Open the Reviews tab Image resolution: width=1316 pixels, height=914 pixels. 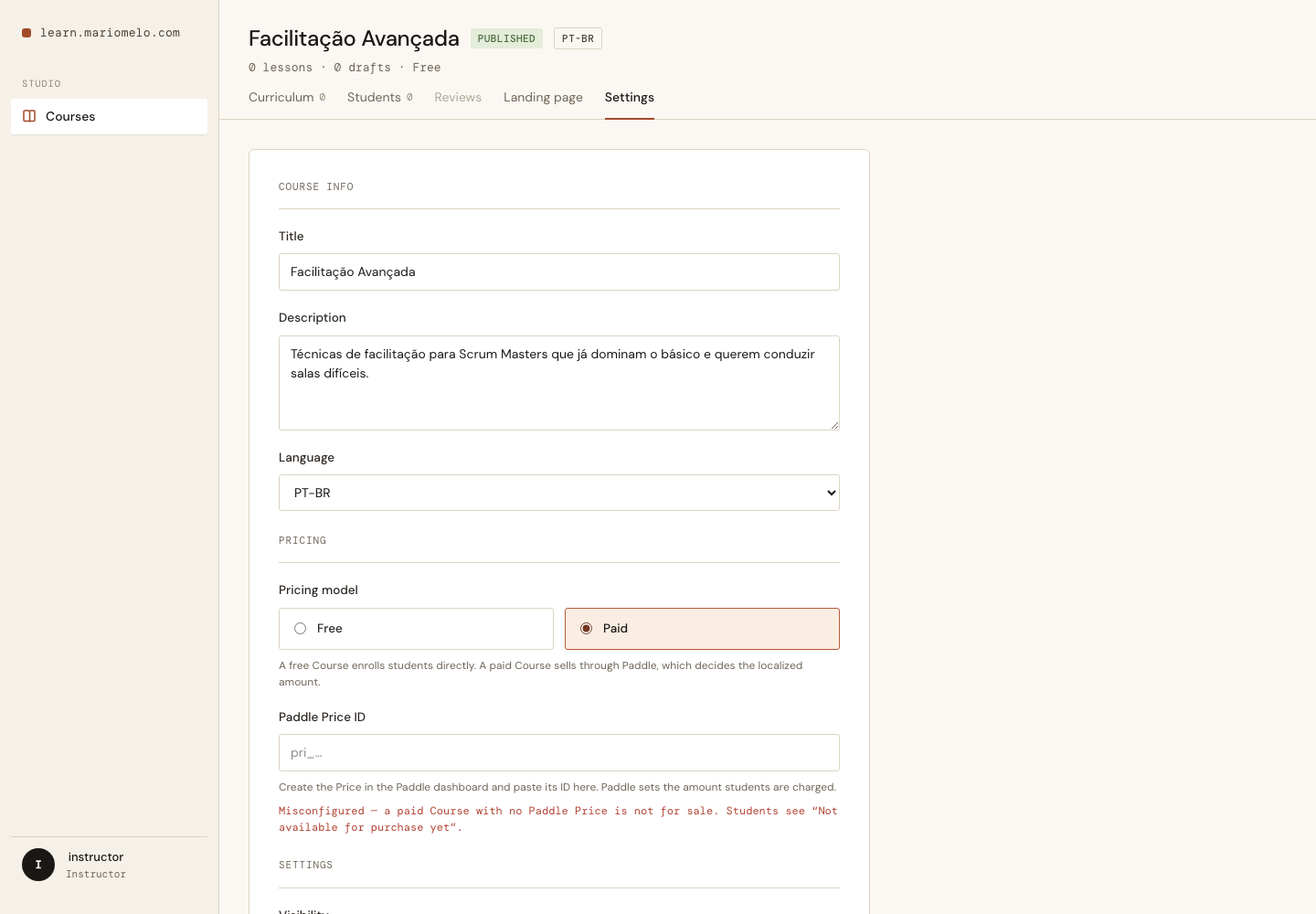[458, 97]
